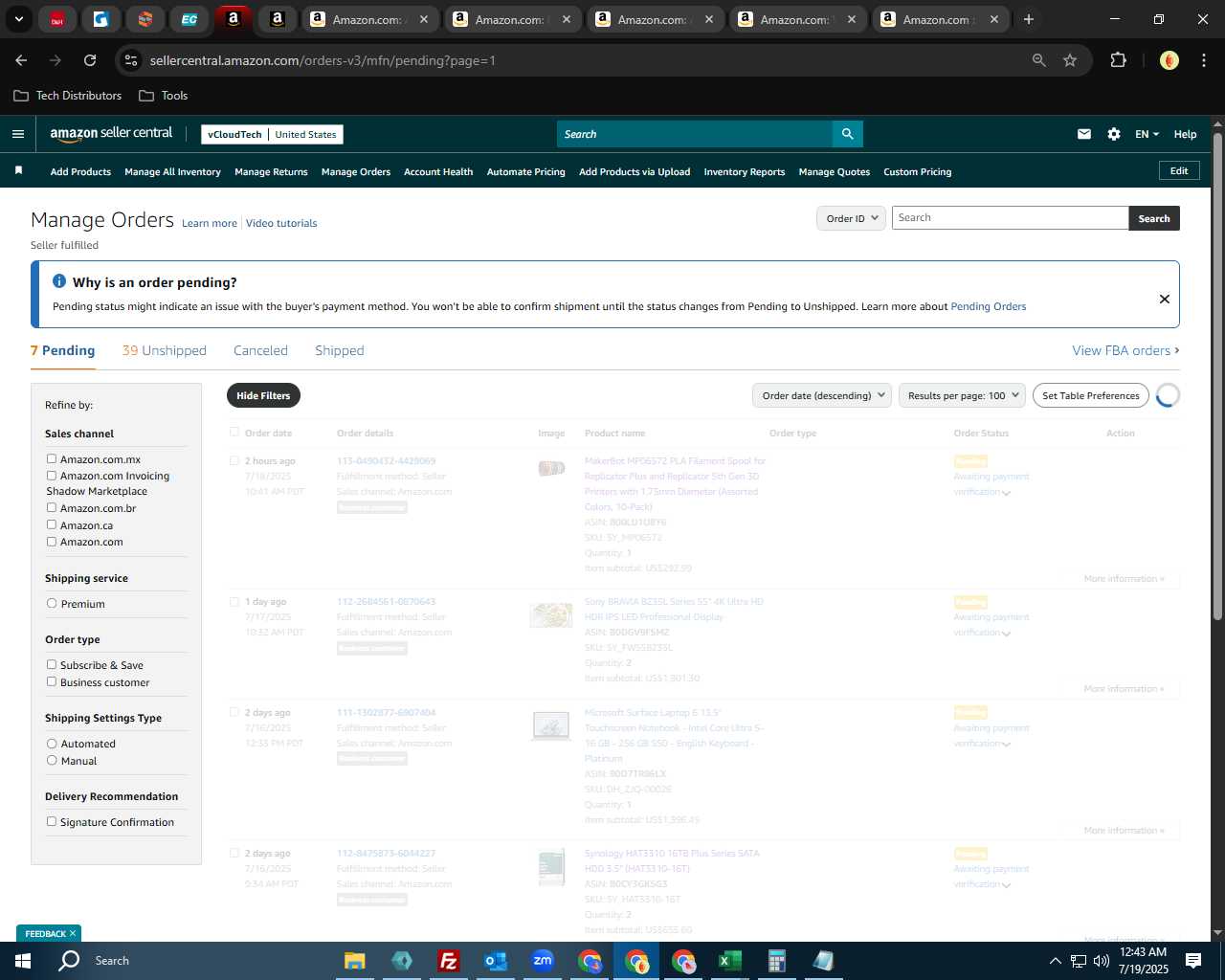Expand status details for order 111-1302877-6907404
1225x980 pixels.
pos(1006,745)
